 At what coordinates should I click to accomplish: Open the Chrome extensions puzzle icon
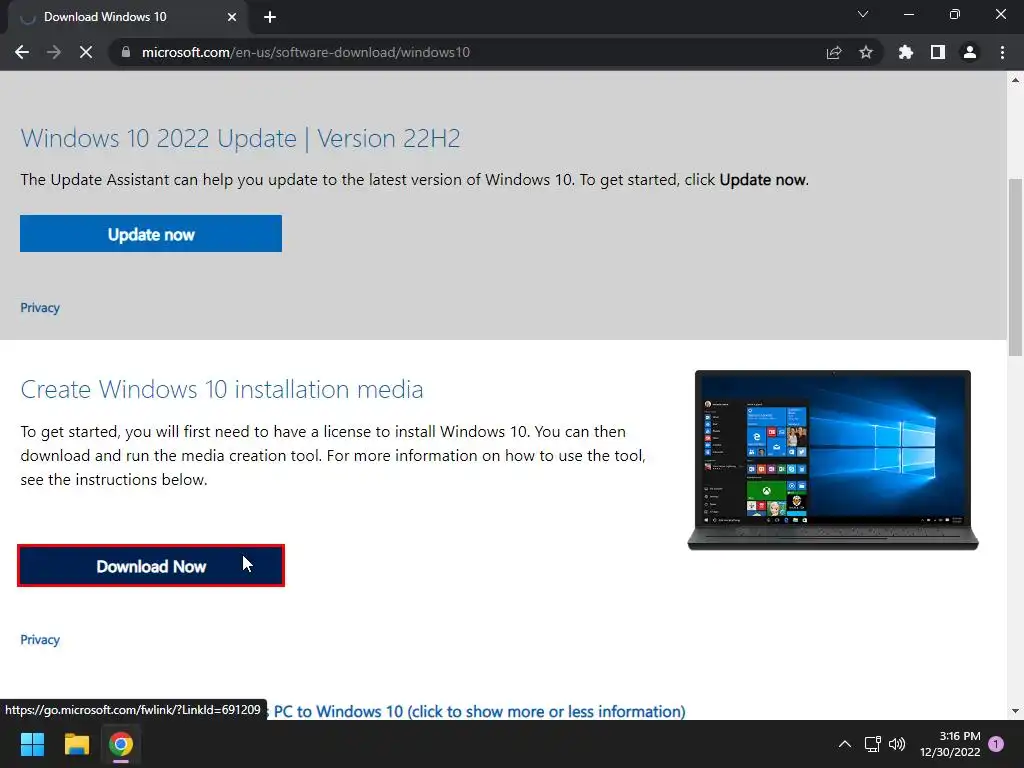point(906,52)
